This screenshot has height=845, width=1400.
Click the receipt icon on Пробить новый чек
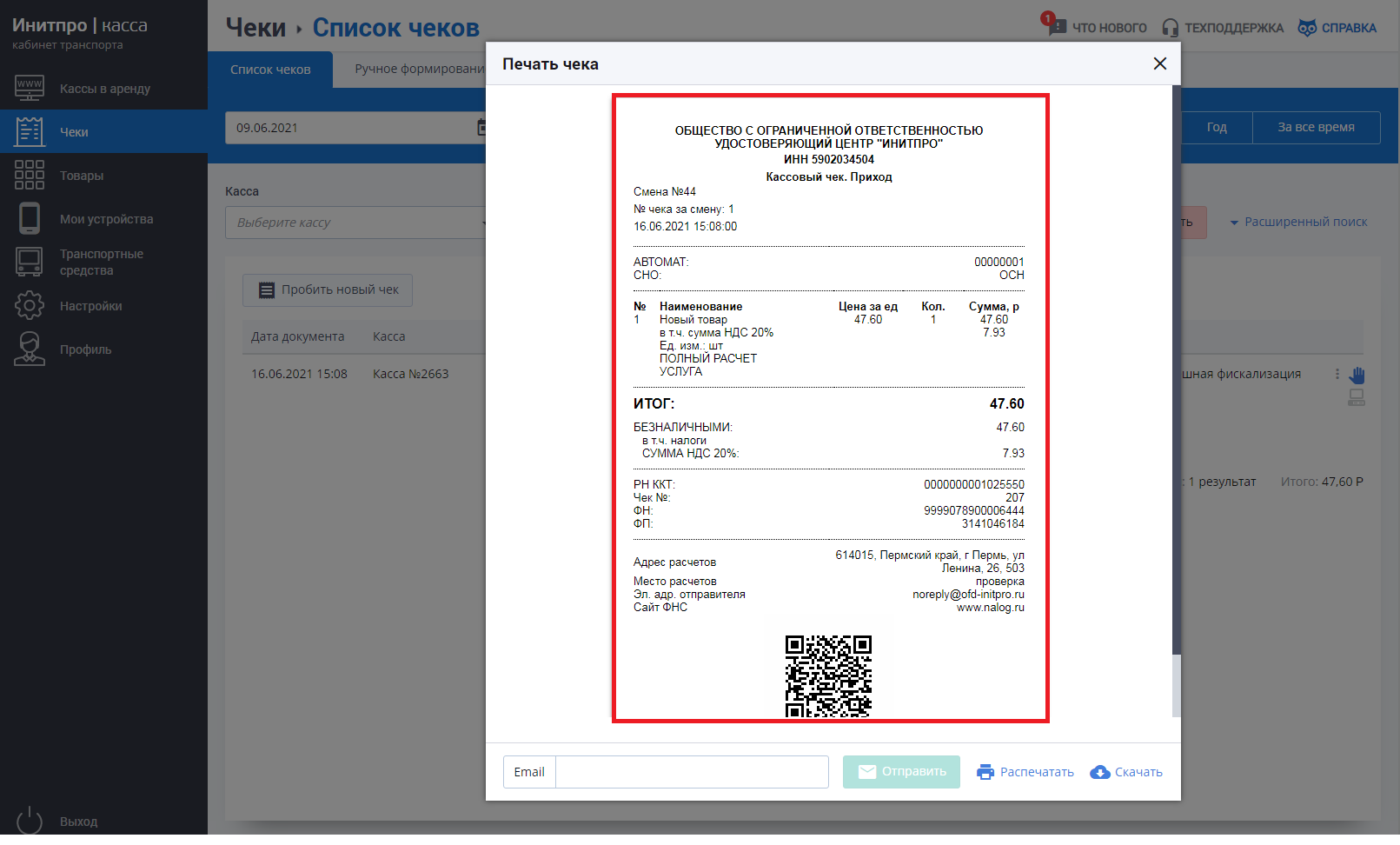click(x=267, y=290)
